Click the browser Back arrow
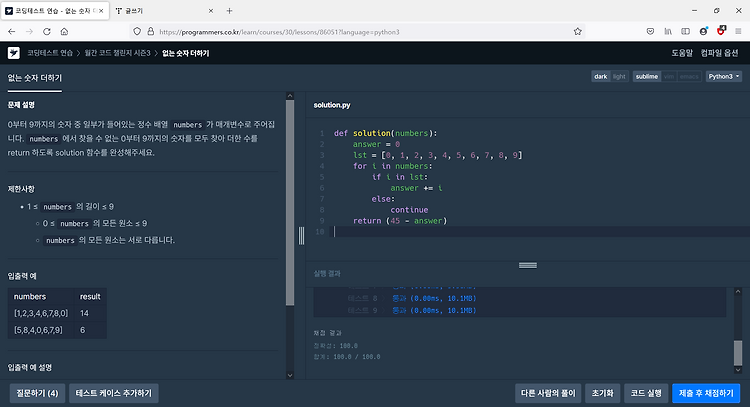The height and width of the screenshot is (407, 750). pos(12,32)
